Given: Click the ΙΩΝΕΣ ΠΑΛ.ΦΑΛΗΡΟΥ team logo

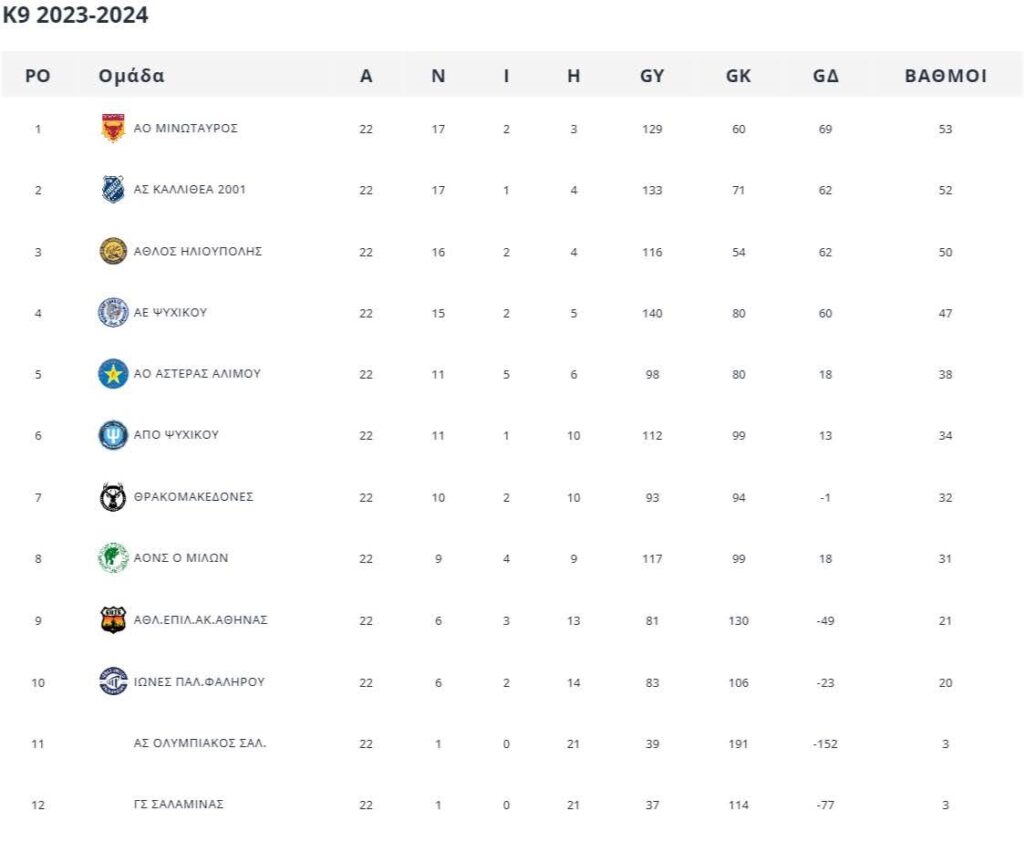Looking at the screenshot, I should coord(113,682).
